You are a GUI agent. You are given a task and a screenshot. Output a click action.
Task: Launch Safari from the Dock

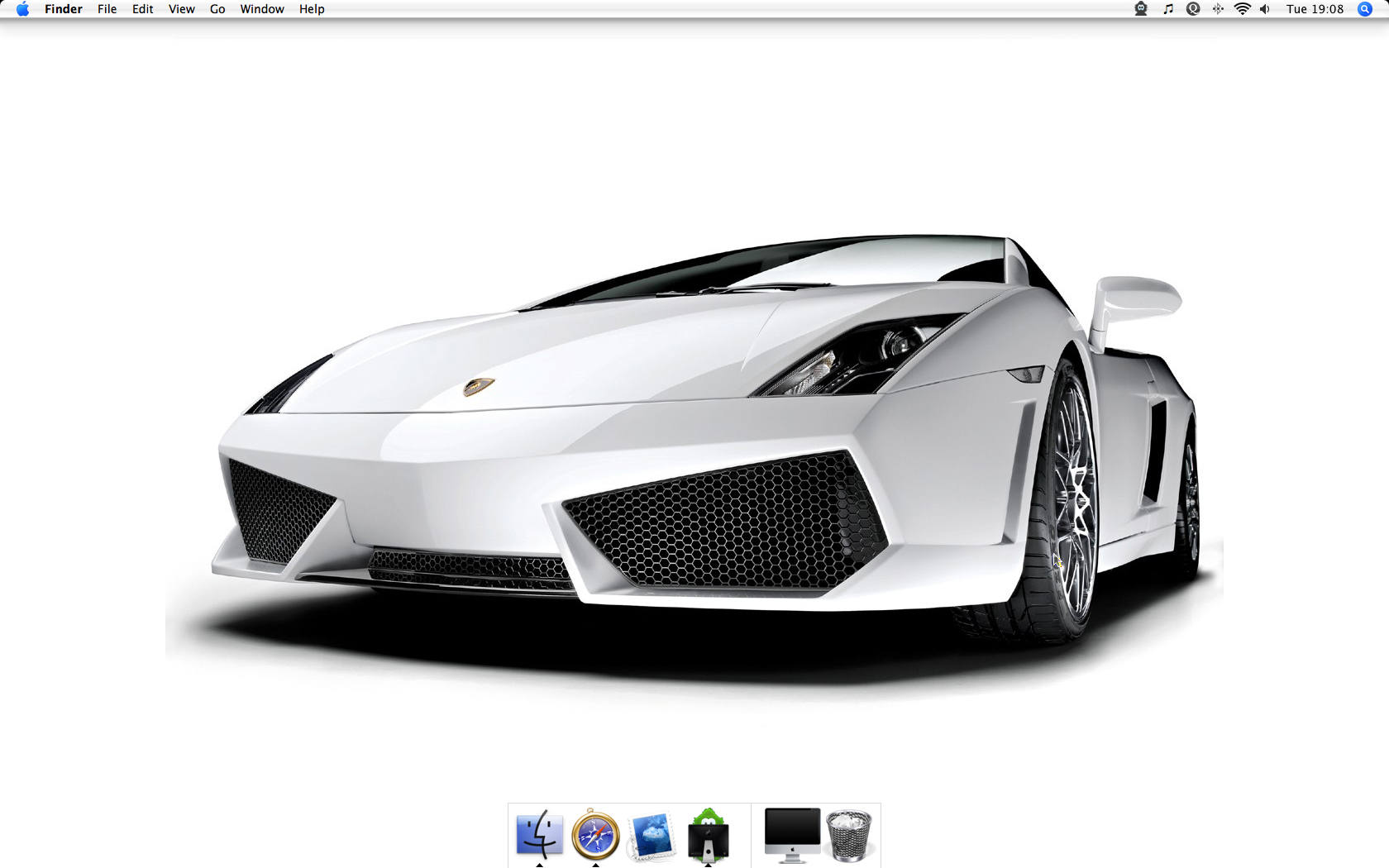(x=595, y=835)
